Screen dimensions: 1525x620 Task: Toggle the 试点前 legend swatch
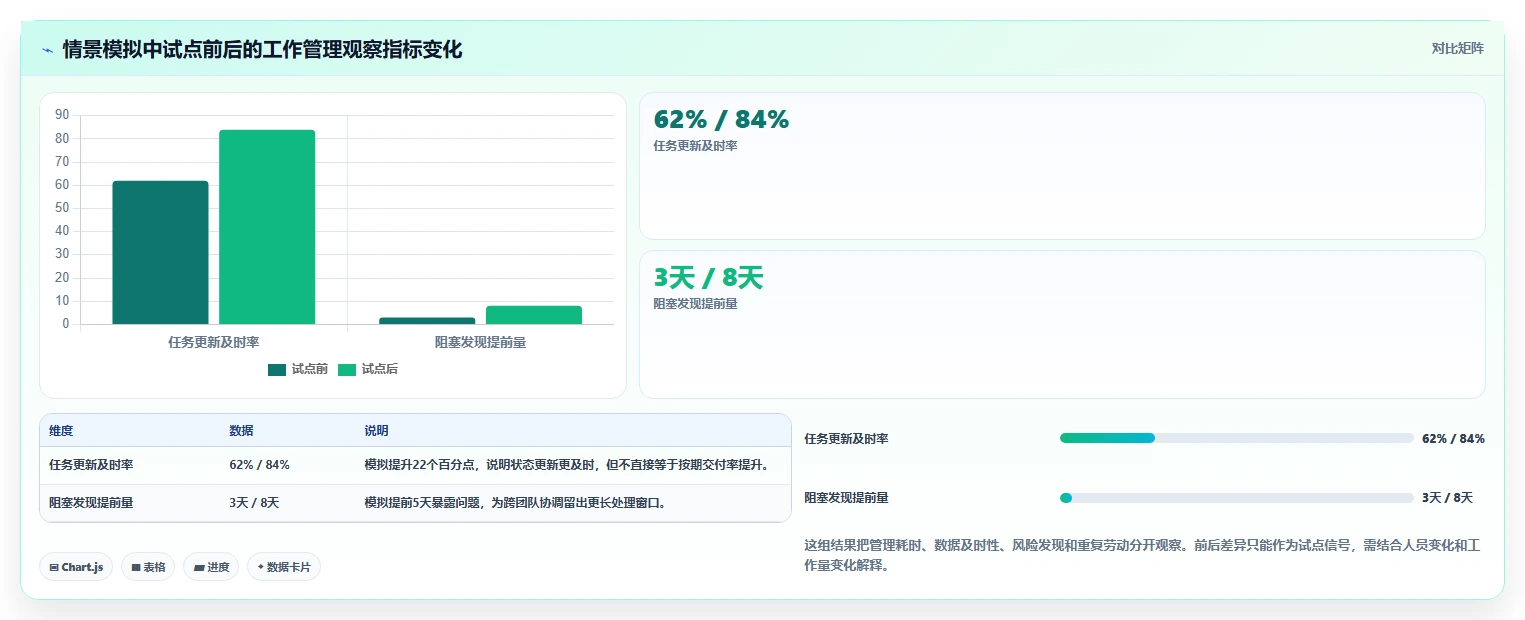pyautogui.click(x=277, y=370)
